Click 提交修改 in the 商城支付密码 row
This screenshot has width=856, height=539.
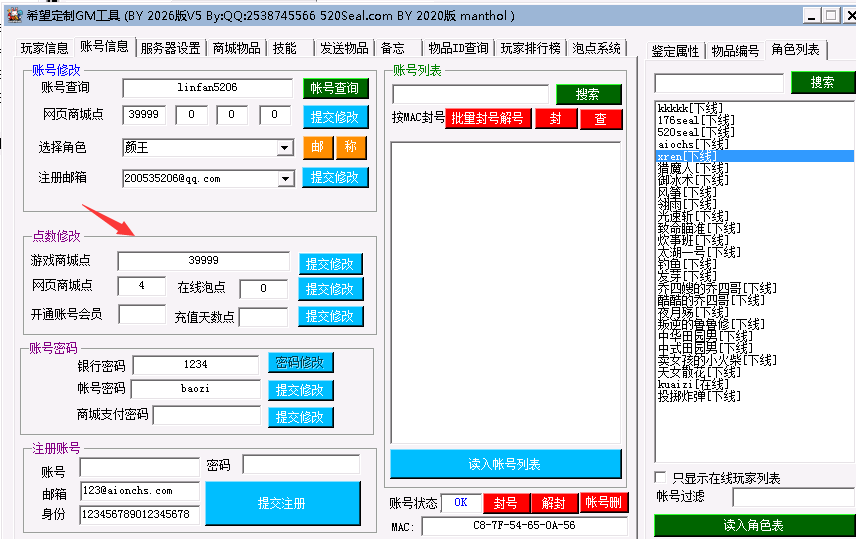point(300,417)
